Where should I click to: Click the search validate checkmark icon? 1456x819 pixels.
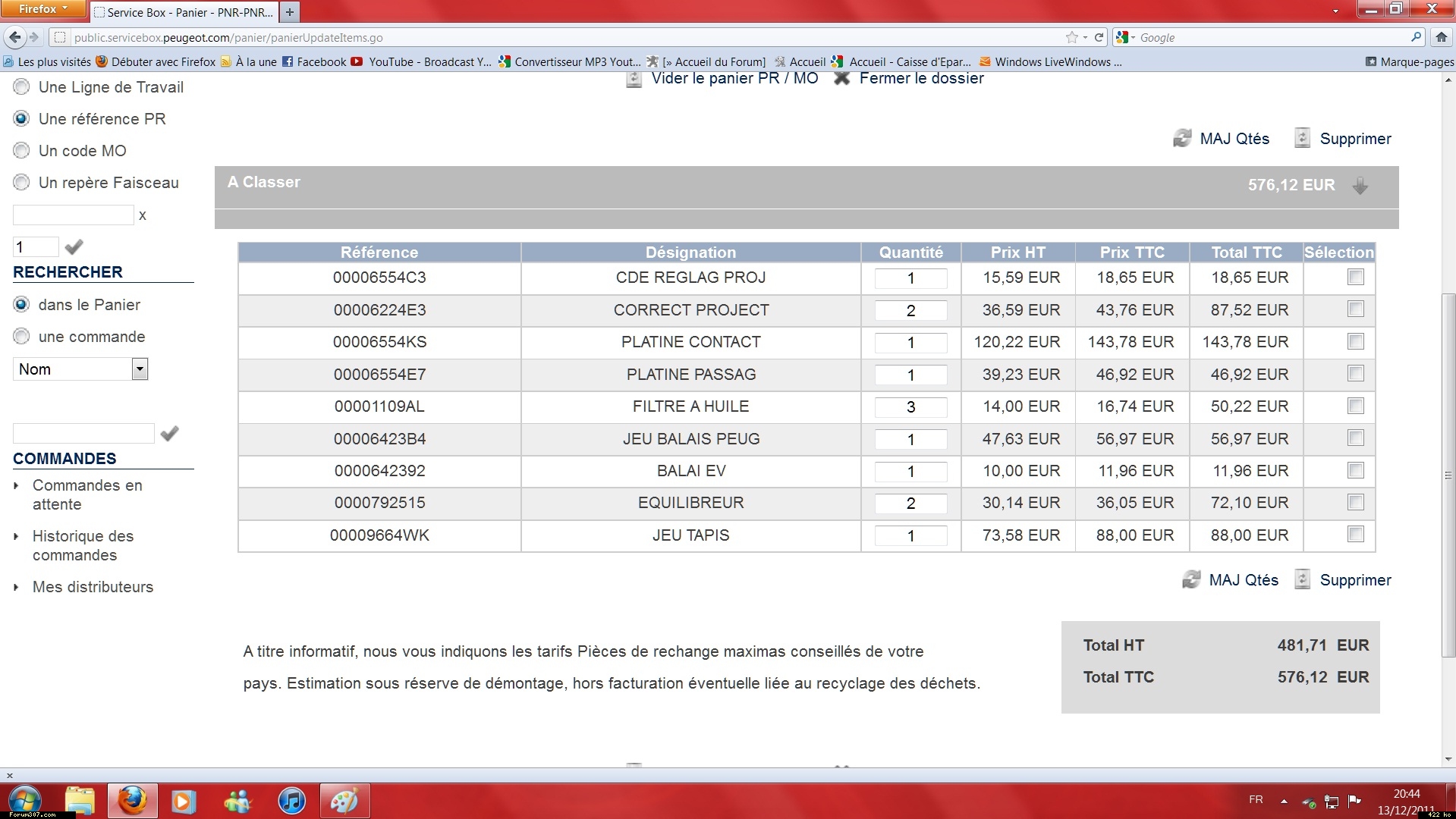[x=170, y=434]
